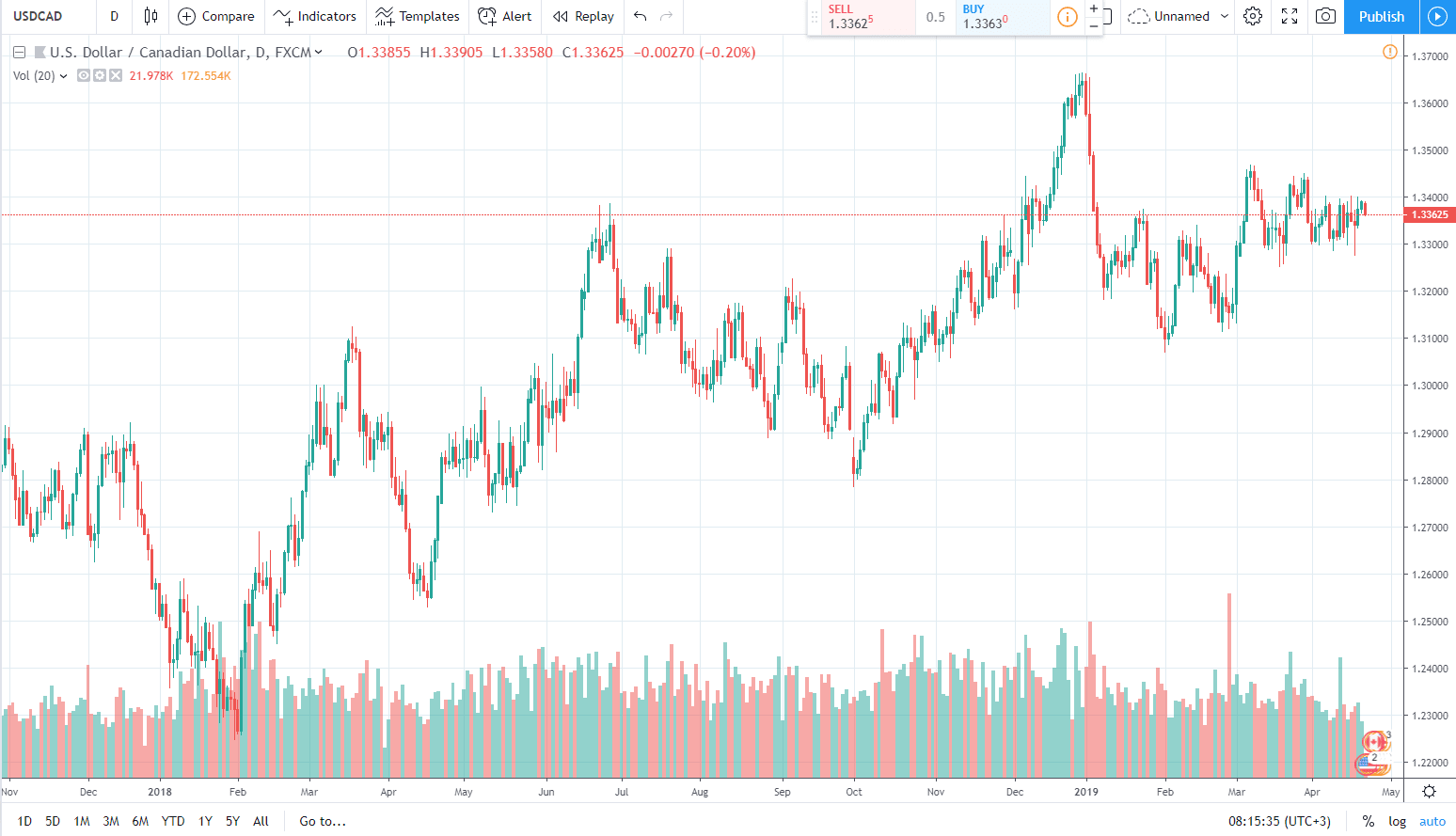This screenshot has height=836, width=1456.
Task: Open chart settings gear at bottom-right corner
Action: click(x=1429, y=792)
